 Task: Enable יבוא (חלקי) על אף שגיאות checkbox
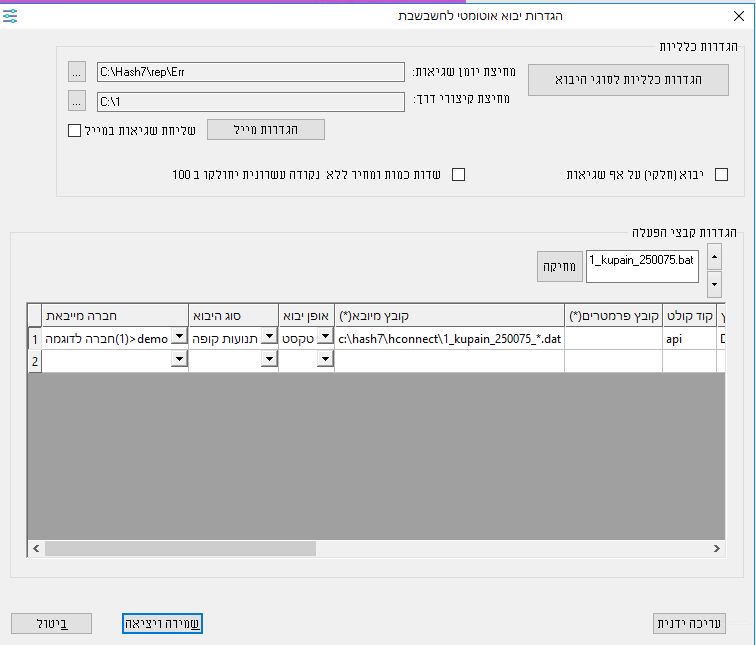(721, 175)
